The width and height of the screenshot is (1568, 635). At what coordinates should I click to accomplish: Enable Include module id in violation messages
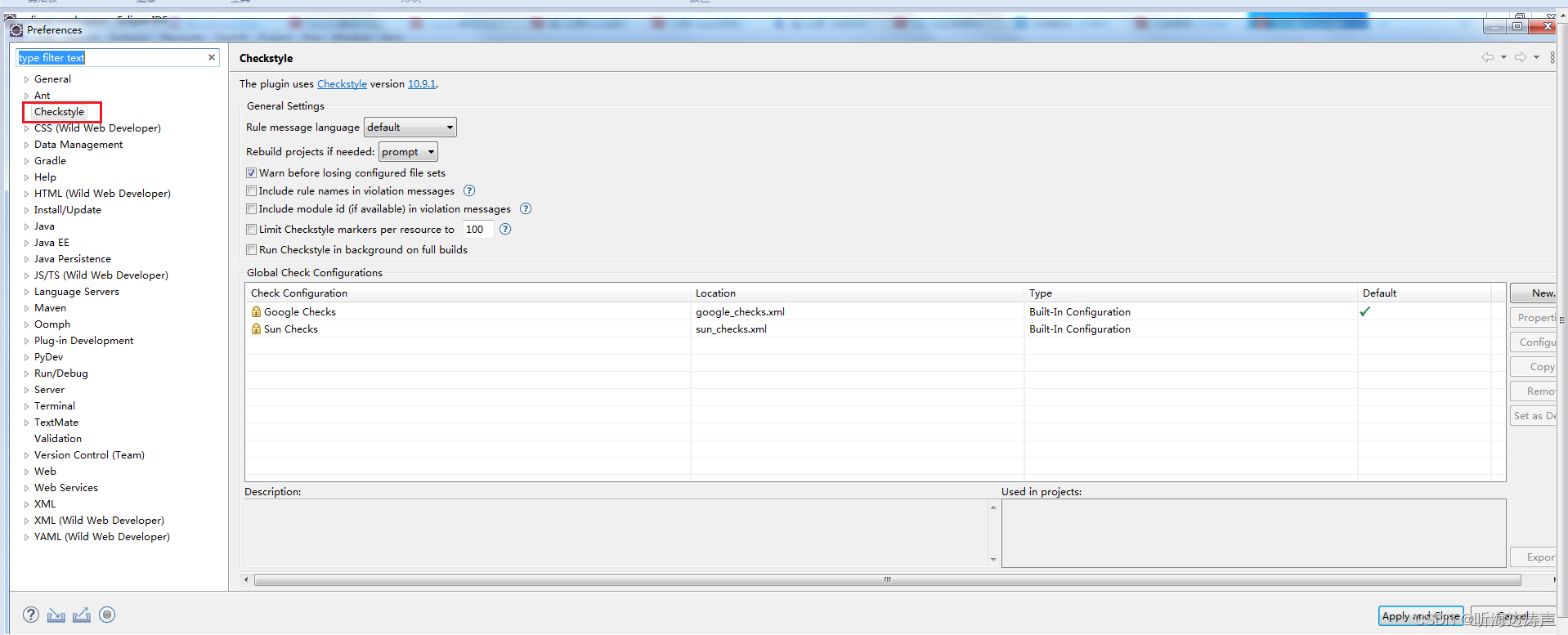coord(252,209)
